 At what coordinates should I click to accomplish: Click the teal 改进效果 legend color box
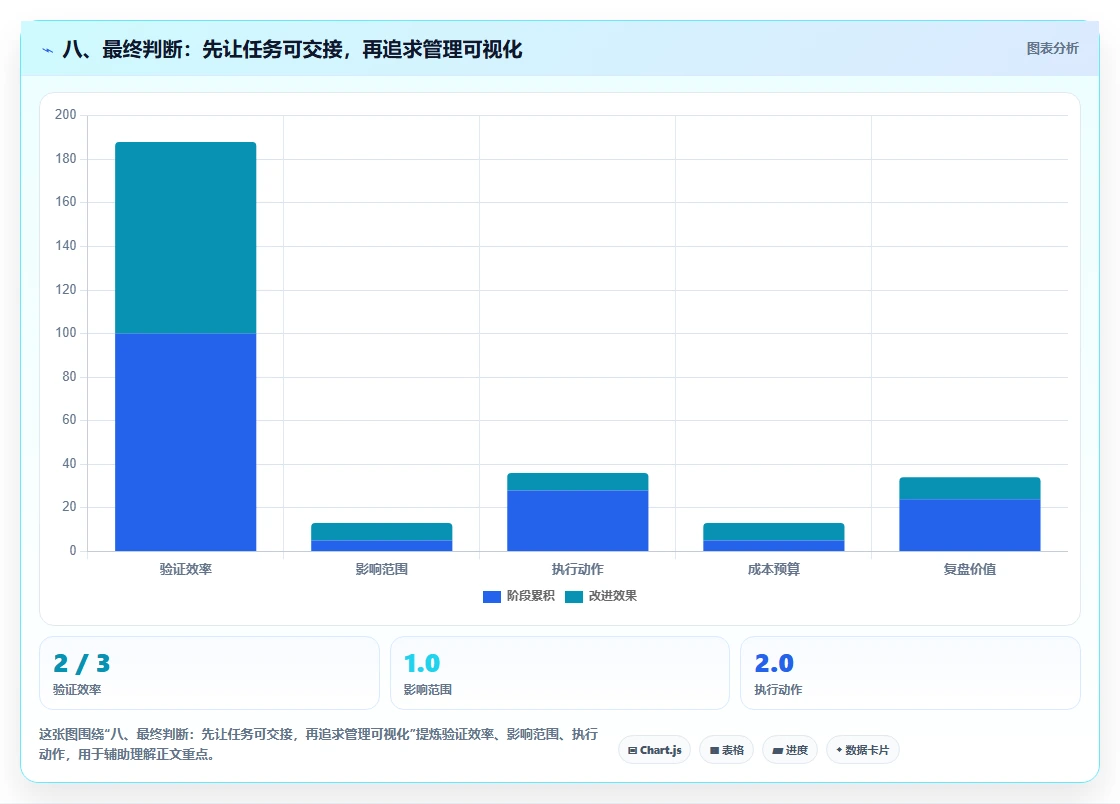tap(574, 597)
